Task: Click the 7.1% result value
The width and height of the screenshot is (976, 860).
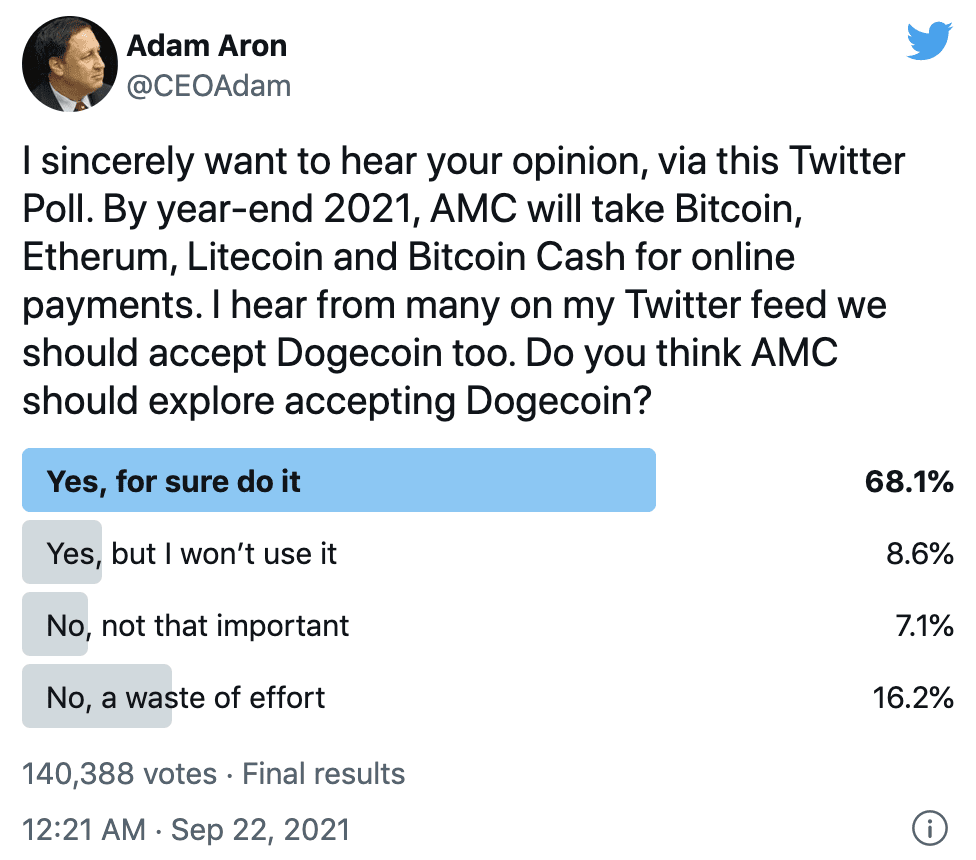Action: [924, 625]
